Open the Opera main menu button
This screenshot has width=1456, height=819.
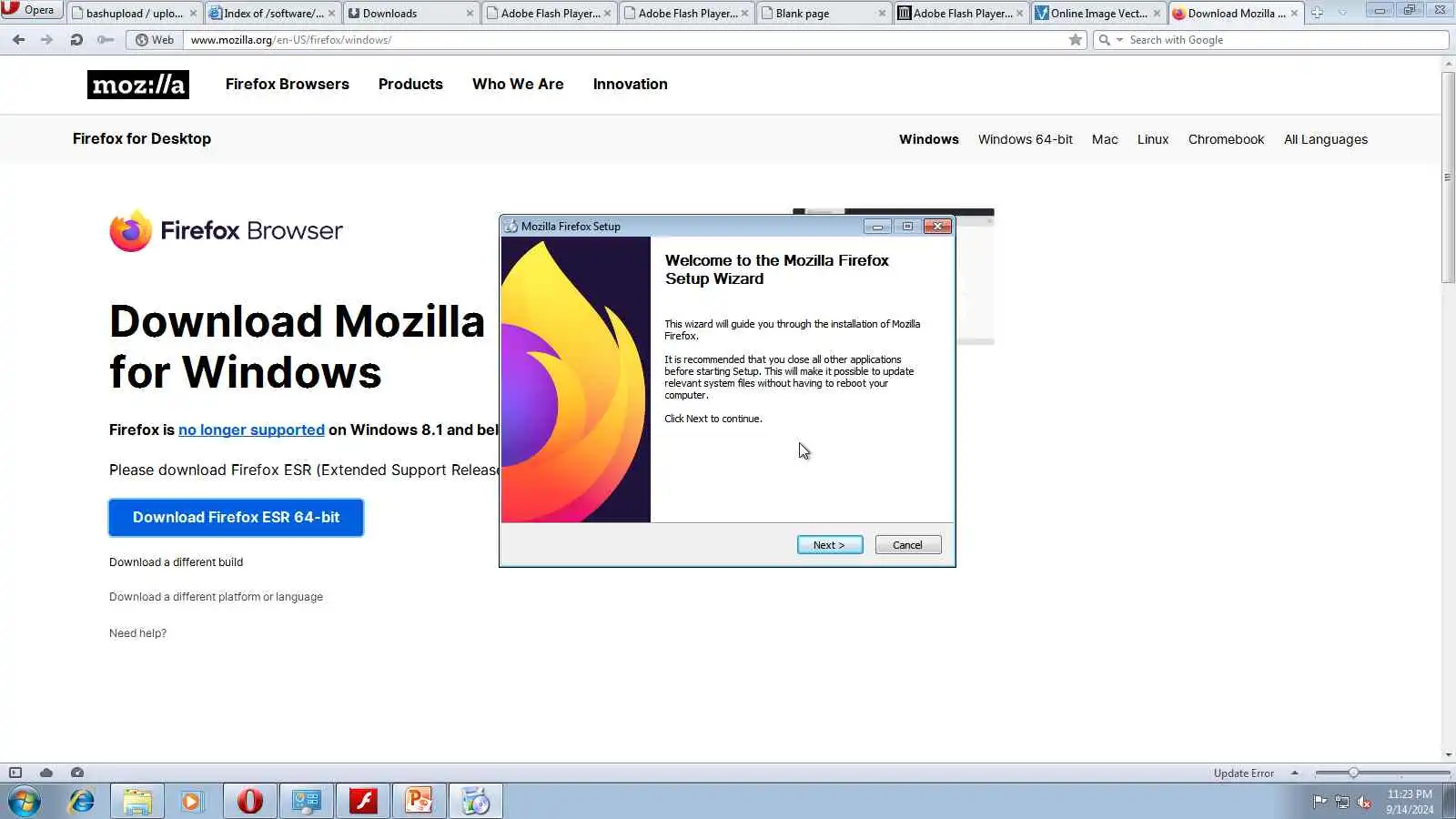point(31,10)
